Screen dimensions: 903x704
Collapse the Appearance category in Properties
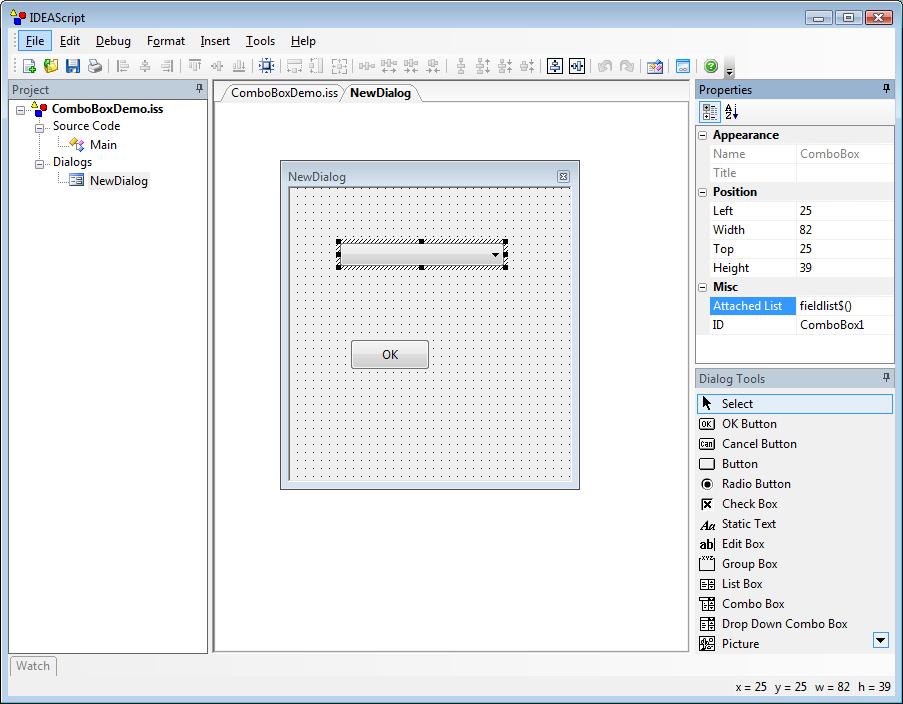704,134
